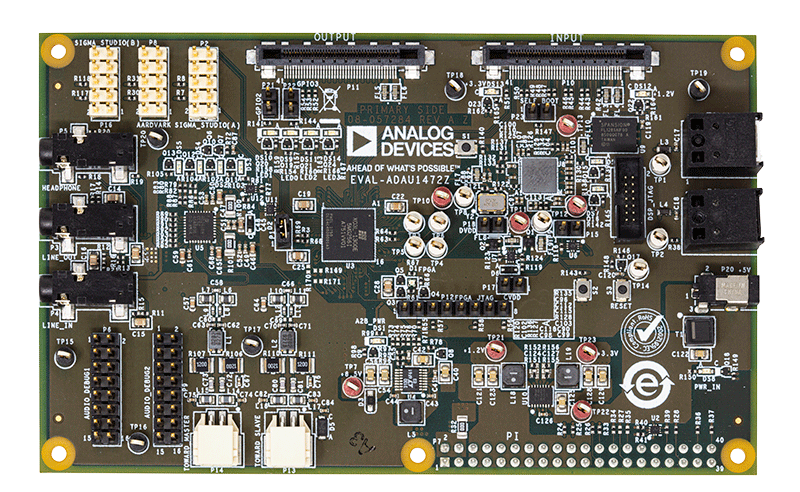Click the TOWARD_MASTER P14 connector
The height and width of the screenshot is (492, 800).
click(x=217, y=437)
